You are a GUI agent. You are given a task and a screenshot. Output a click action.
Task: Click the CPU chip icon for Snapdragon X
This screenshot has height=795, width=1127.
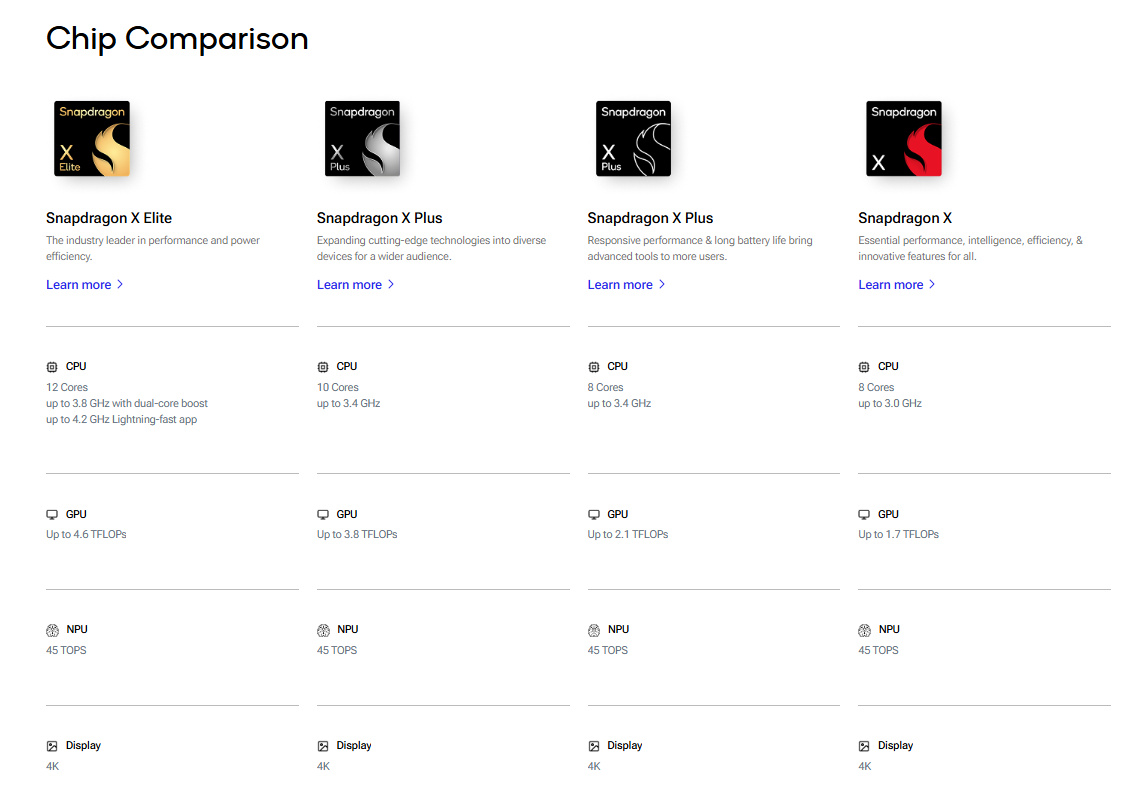(x=864, y=367)
